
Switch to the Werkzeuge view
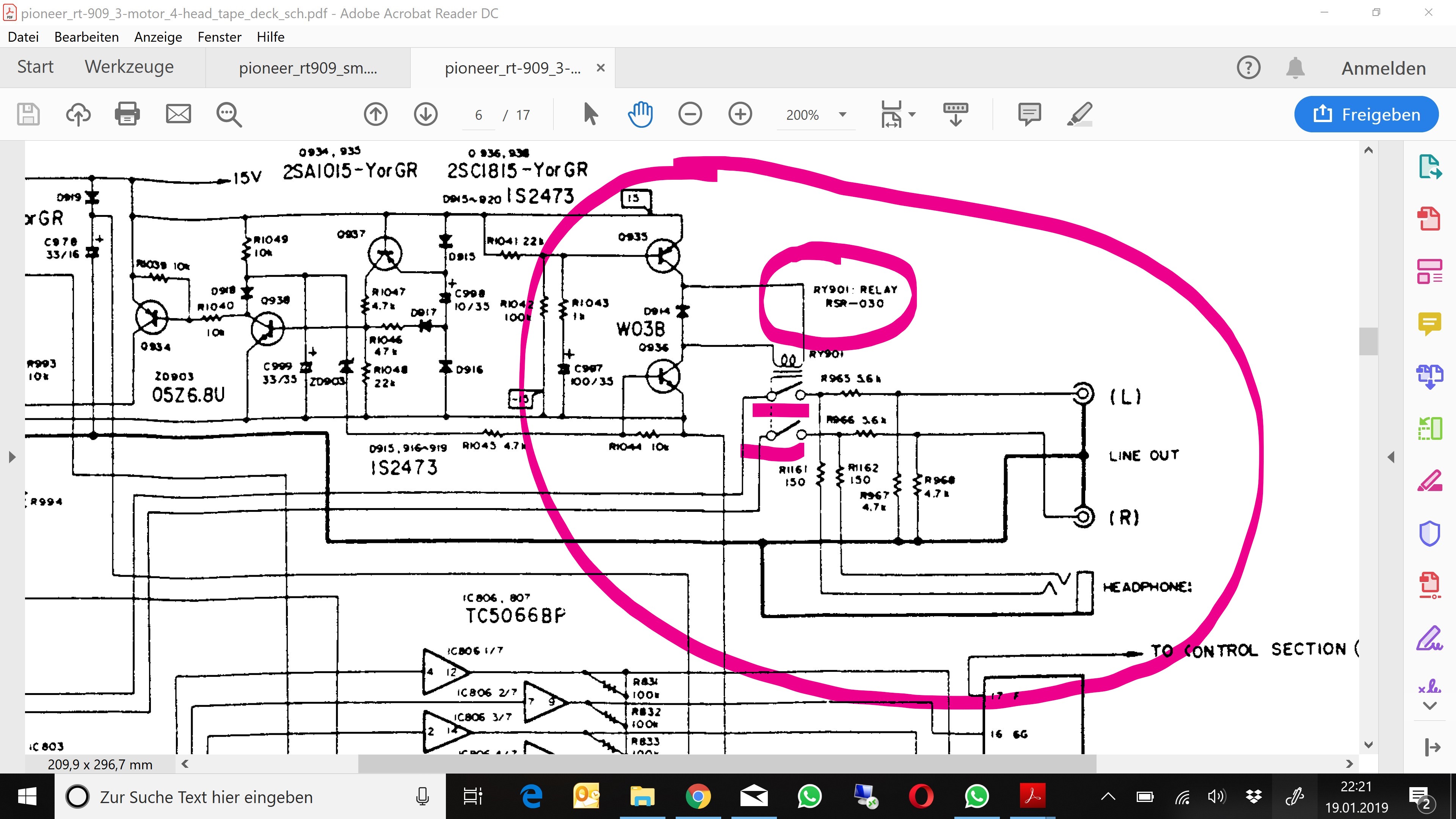coord(129,67)
